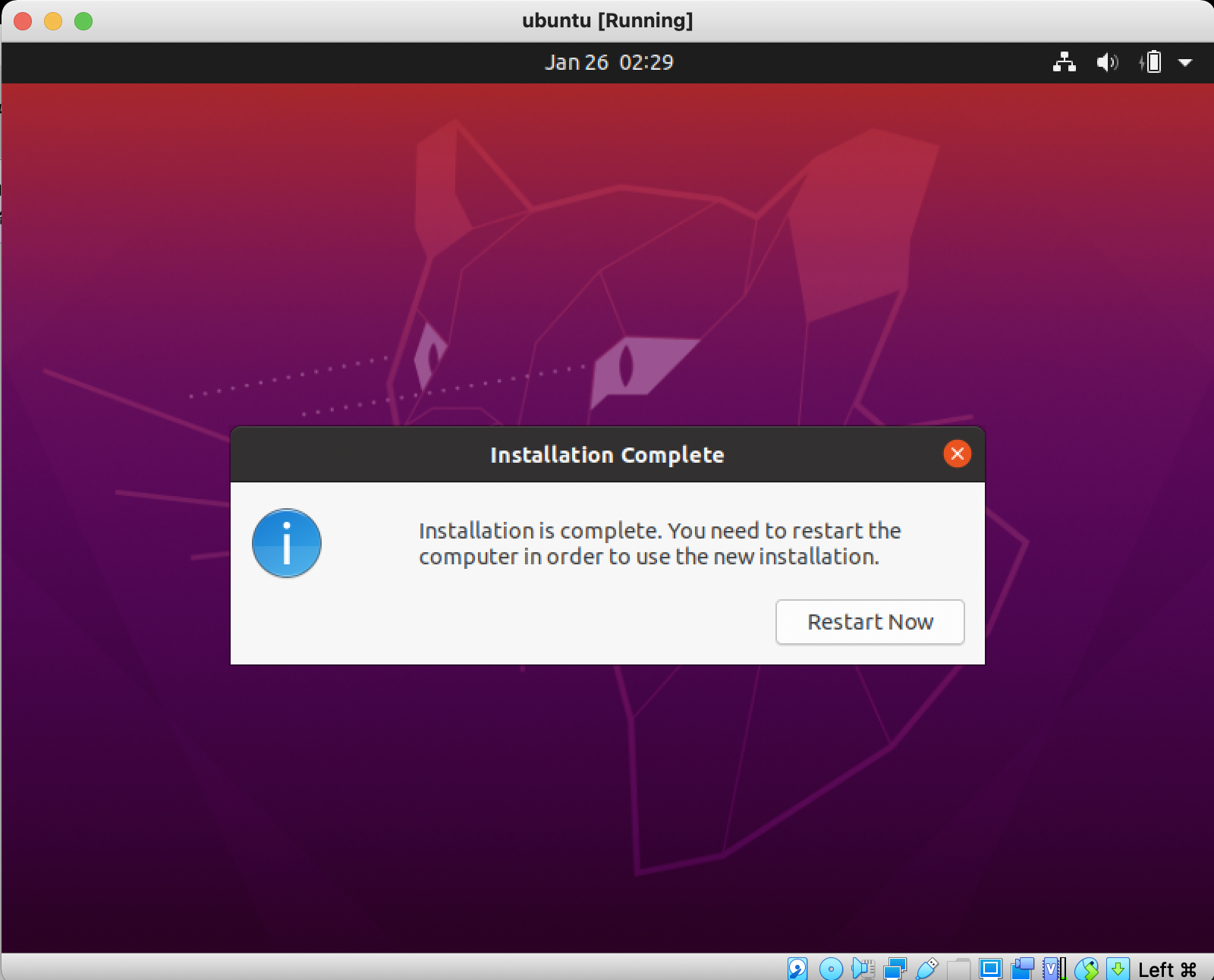Click the VirtualBox network adapters icon

click(895, 969)
